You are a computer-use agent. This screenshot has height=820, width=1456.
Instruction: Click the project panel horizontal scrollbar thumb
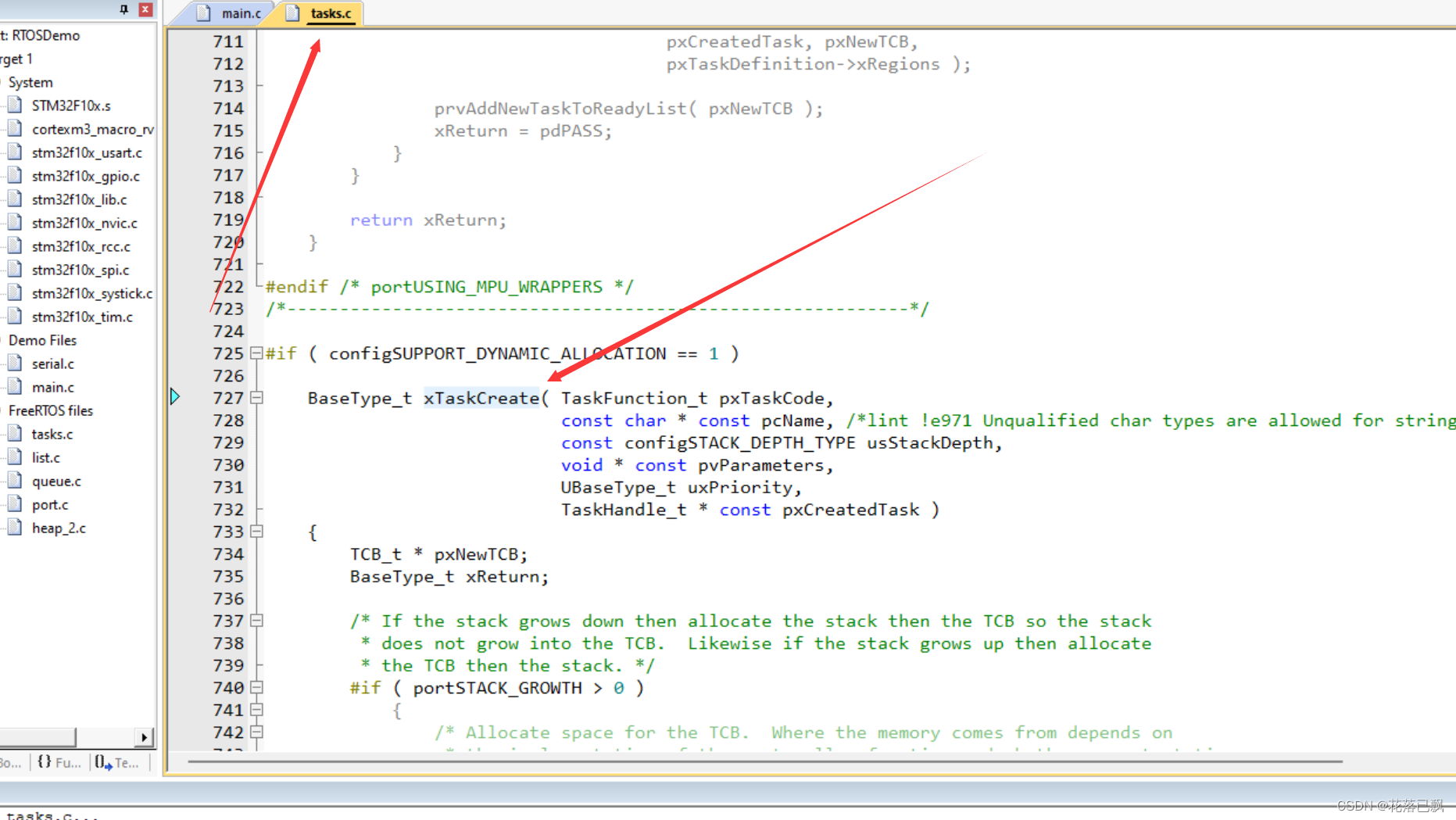click(38, 737)
